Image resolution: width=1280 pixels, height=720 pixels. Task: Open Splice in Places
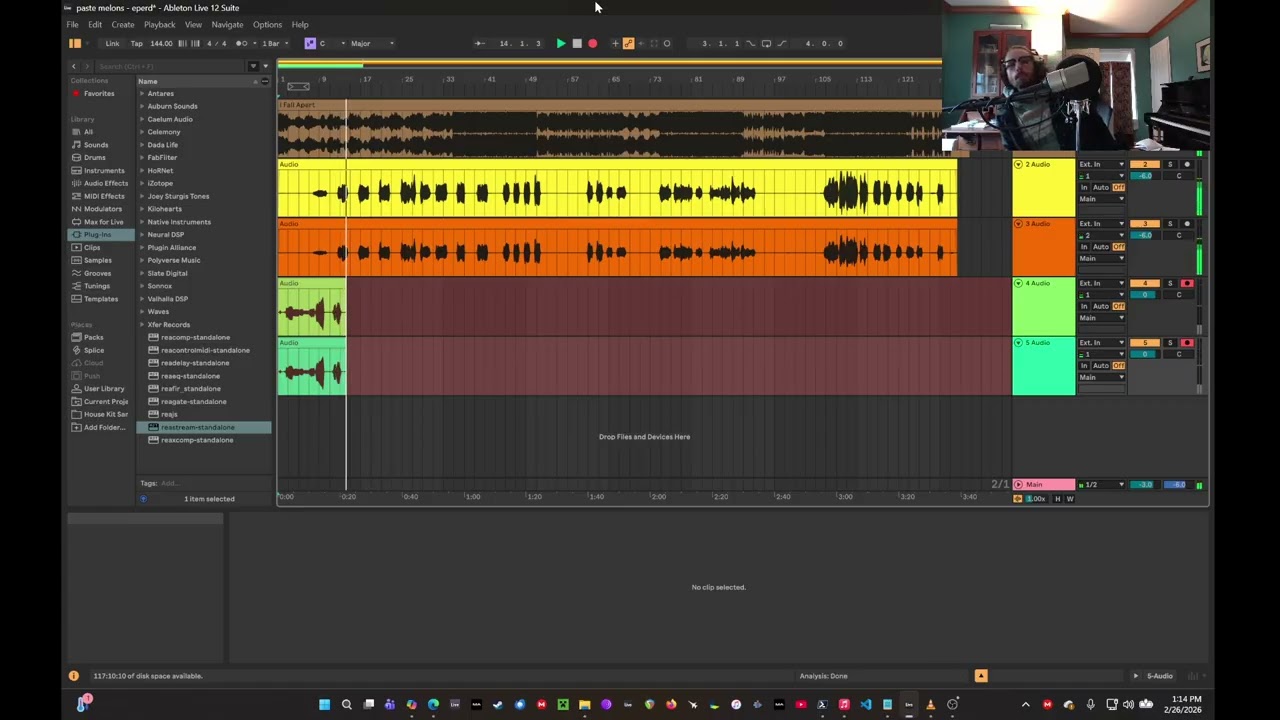93,350
